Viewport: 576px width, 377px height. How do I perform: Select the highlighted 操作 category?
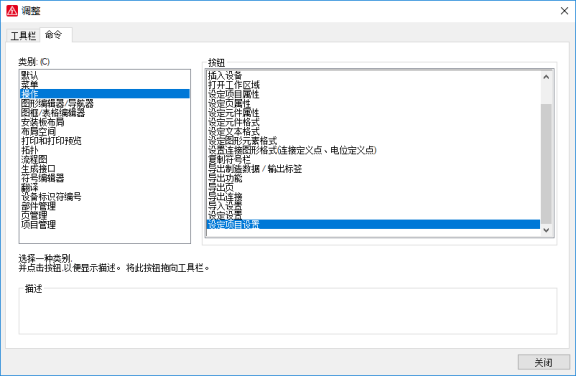[x=105, y=94]
